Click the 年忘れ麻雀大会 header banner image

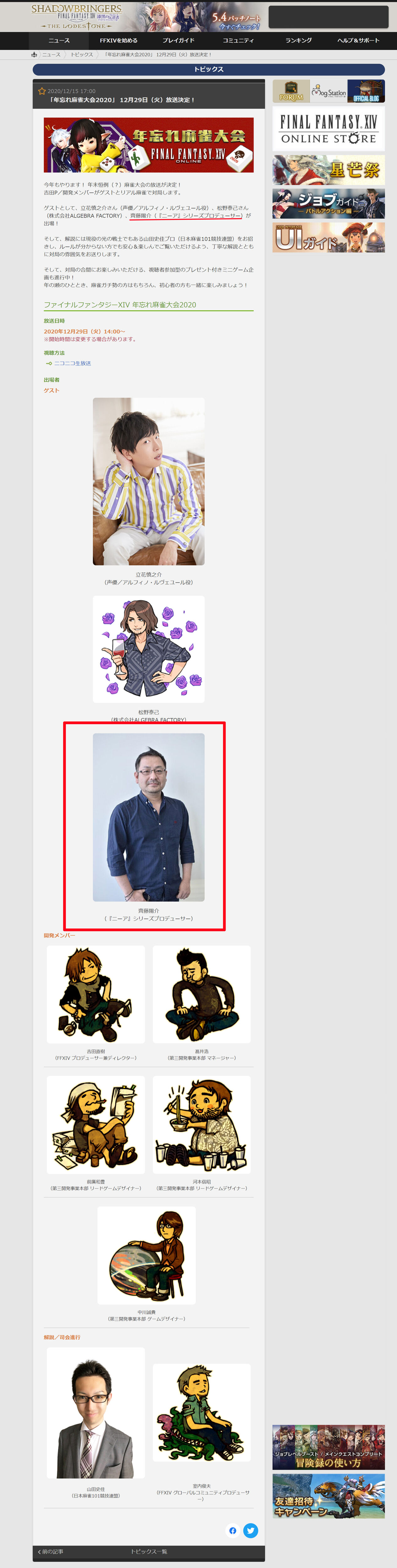coord(148,145)
